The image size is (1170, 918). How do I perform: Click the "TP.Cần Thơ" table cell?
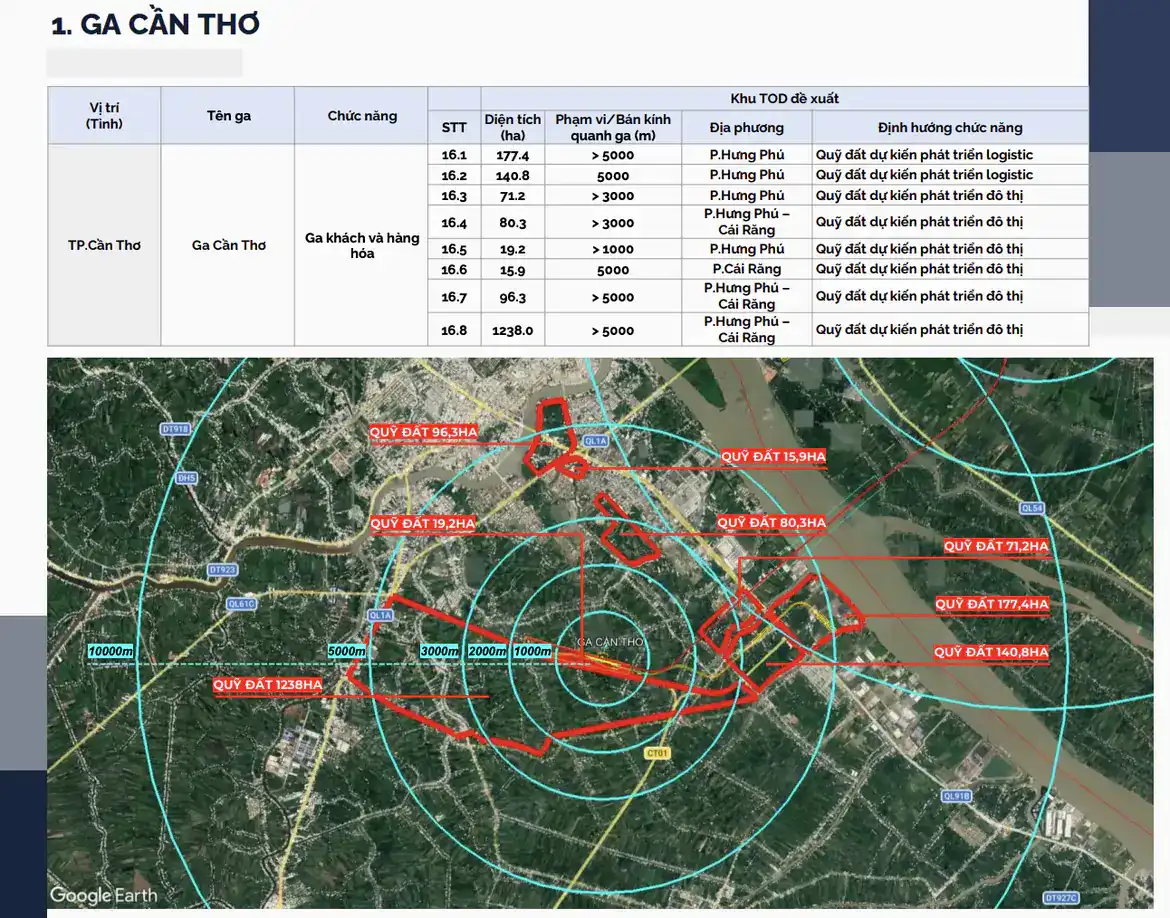pos(104,245)
